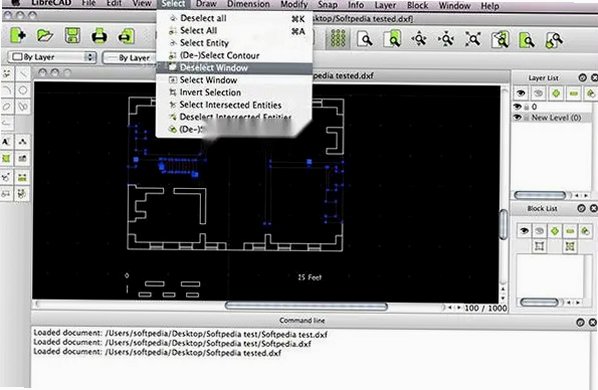The width and height of the screenshot is (598, 390).
Task: Remove the active block in the Block List
Action: (570, 231)
